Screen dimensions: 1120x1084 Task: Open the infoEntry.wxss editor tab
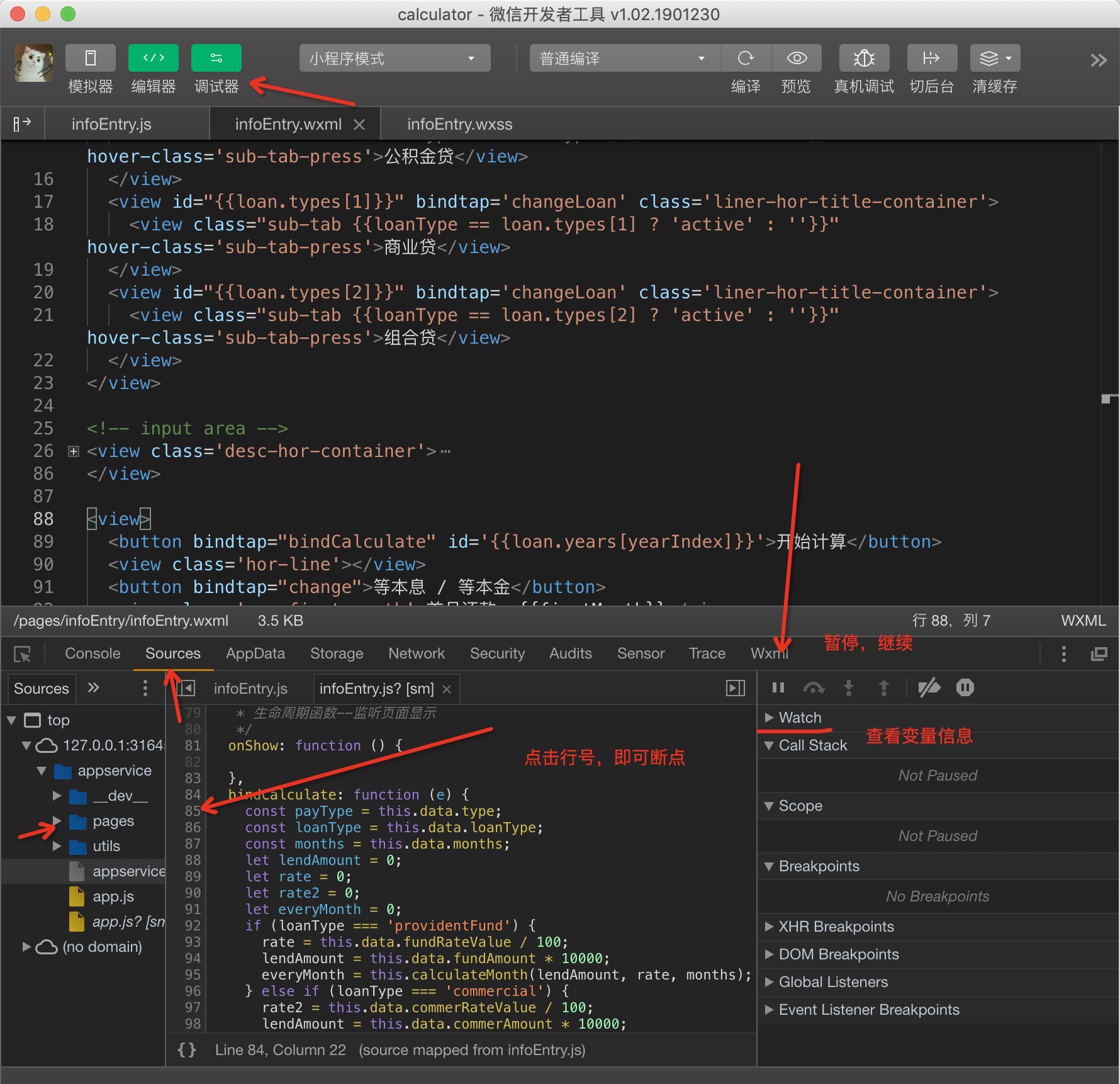459,124
